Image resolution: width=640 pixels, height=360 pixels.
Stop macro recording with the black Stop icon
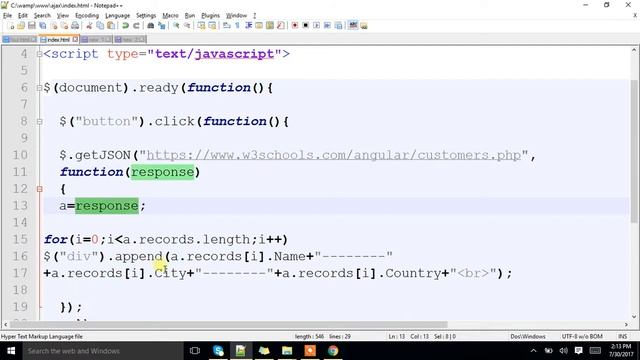[x=305, y=26]
